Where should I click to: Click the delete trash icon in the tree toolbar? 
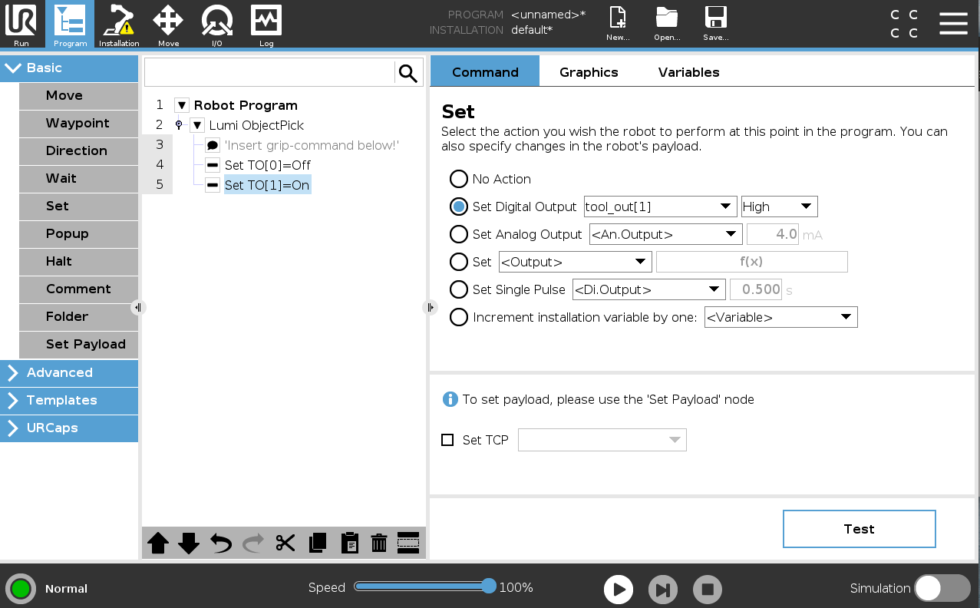coord(379,543)
